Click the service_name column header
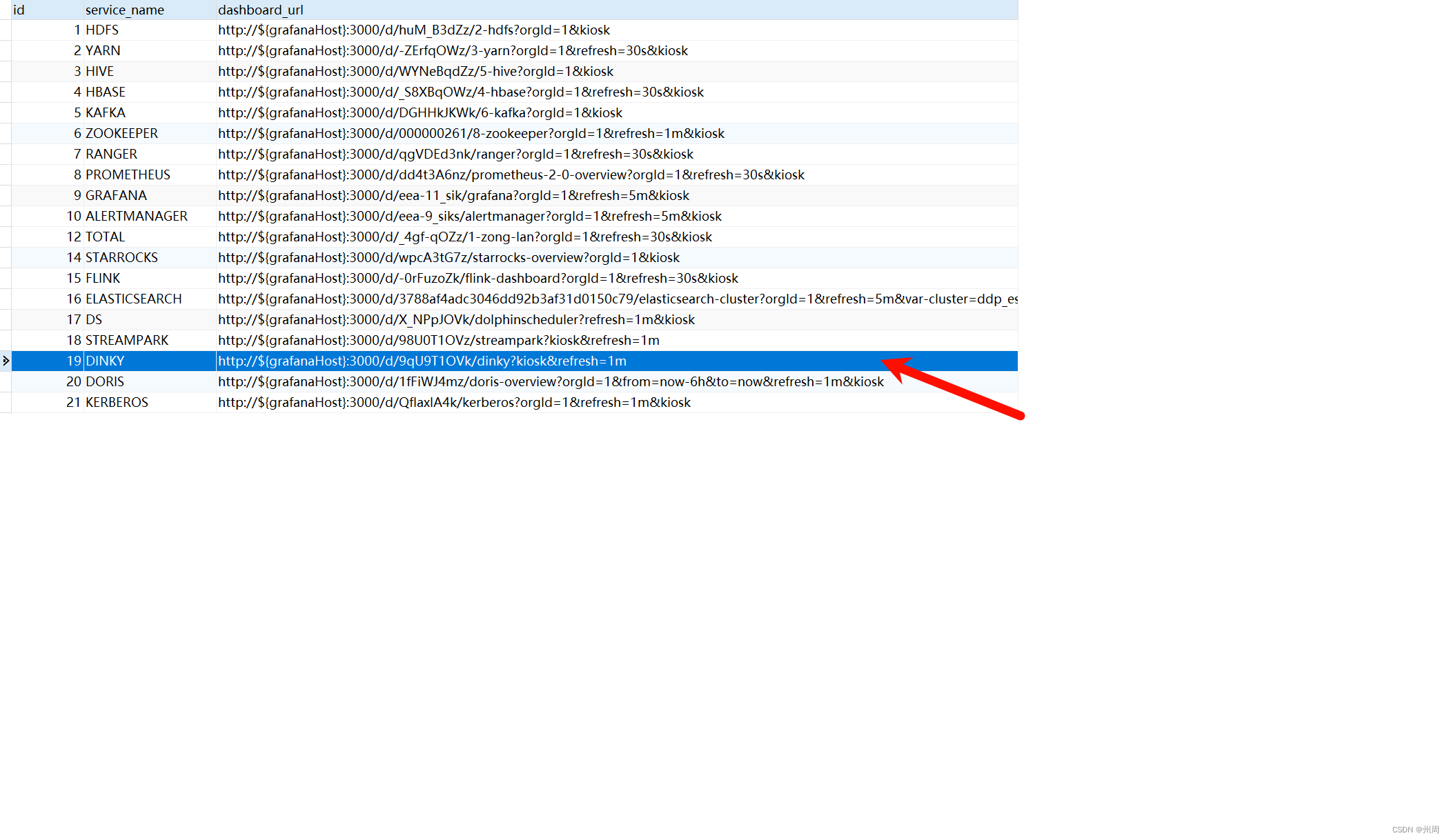Viewport: 1449px width, 840px height. tap(125, 10)
